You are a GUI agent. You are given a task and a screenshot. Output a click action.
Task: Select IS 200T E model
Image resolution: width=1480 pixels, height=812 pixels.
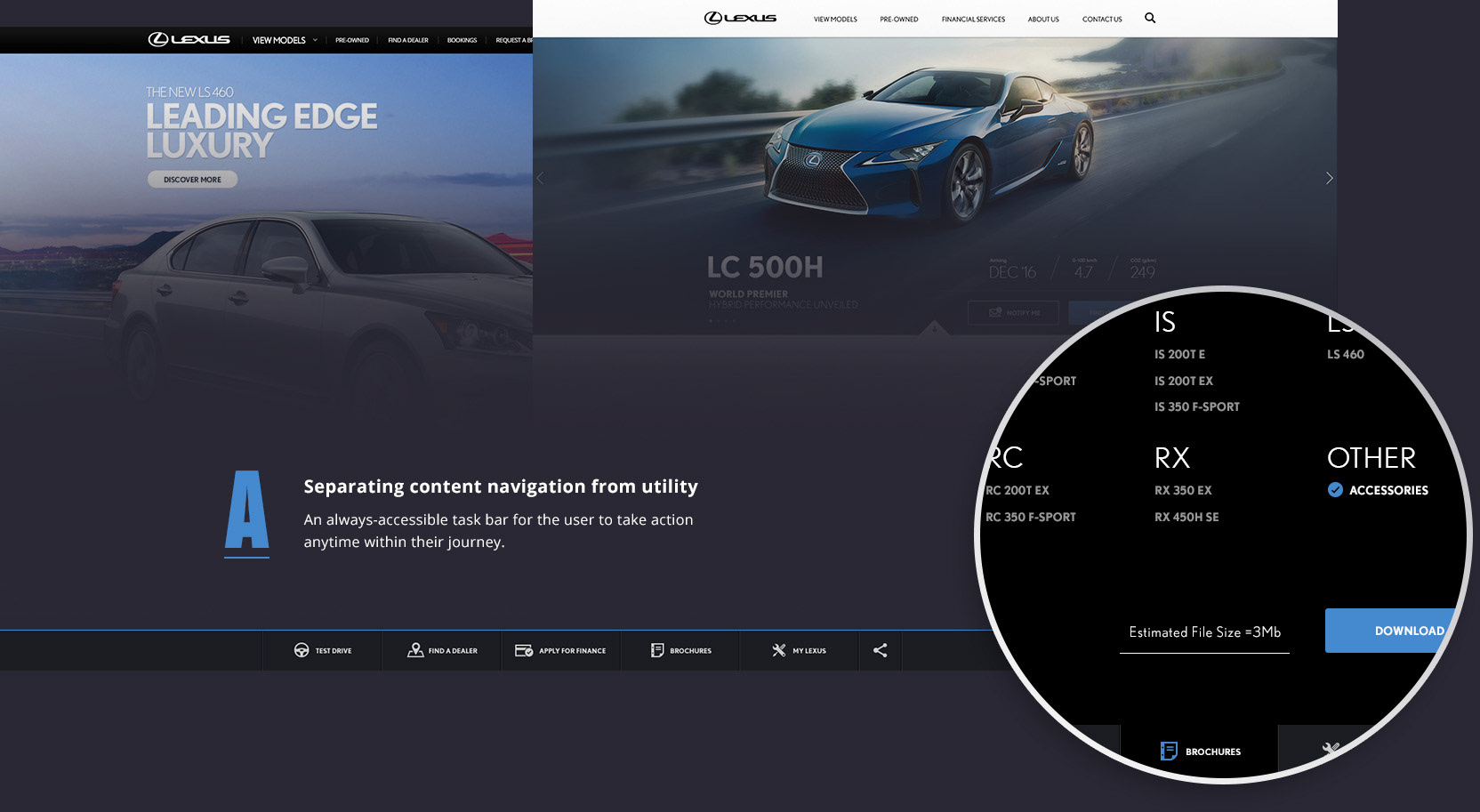point(1179,354)
